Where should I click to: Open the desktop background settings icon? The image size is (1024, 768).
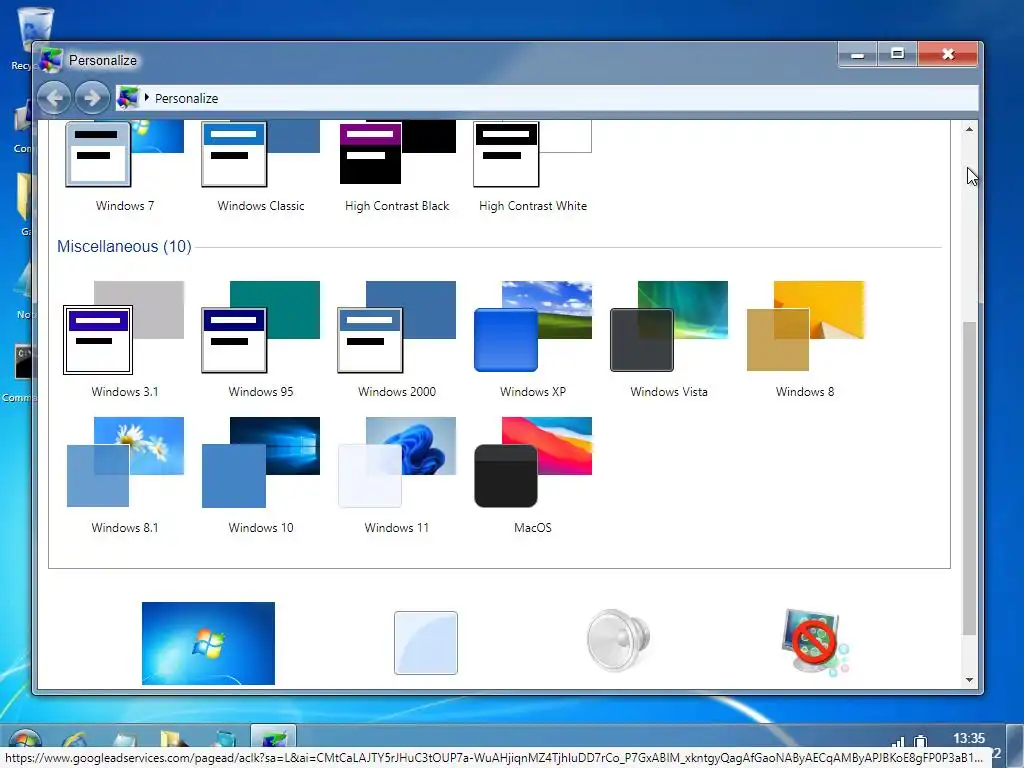point(208,643)
